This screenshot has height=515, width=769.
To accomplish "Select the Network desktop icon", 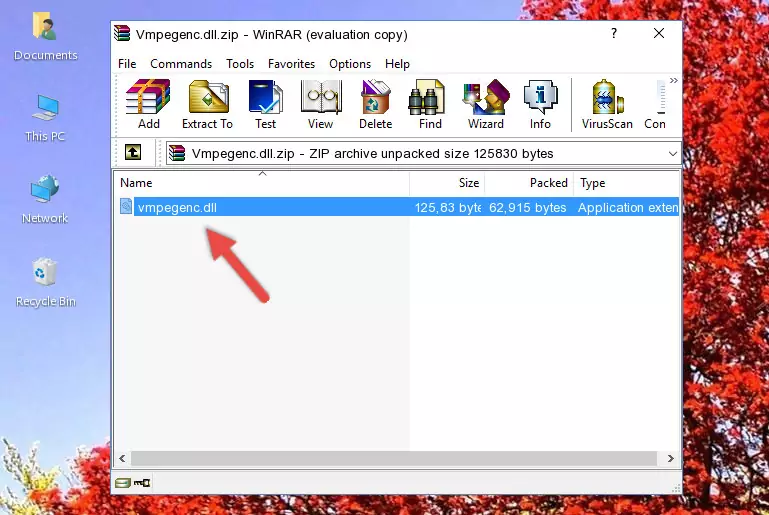I will tap(45, 199).
